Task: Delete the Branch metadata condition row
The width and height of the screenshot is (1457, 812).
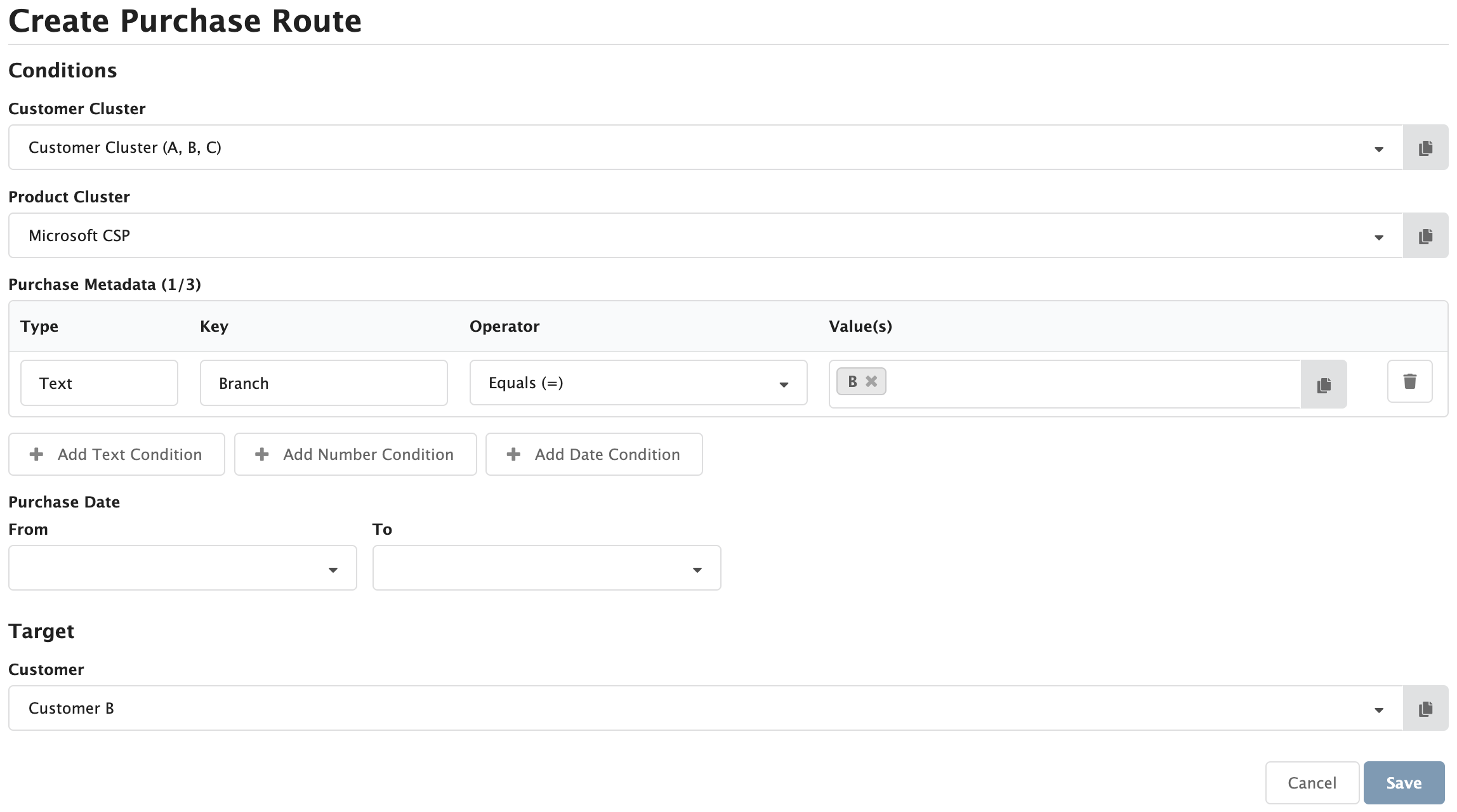Action: pyautogui.click(x=1409, y=381)
